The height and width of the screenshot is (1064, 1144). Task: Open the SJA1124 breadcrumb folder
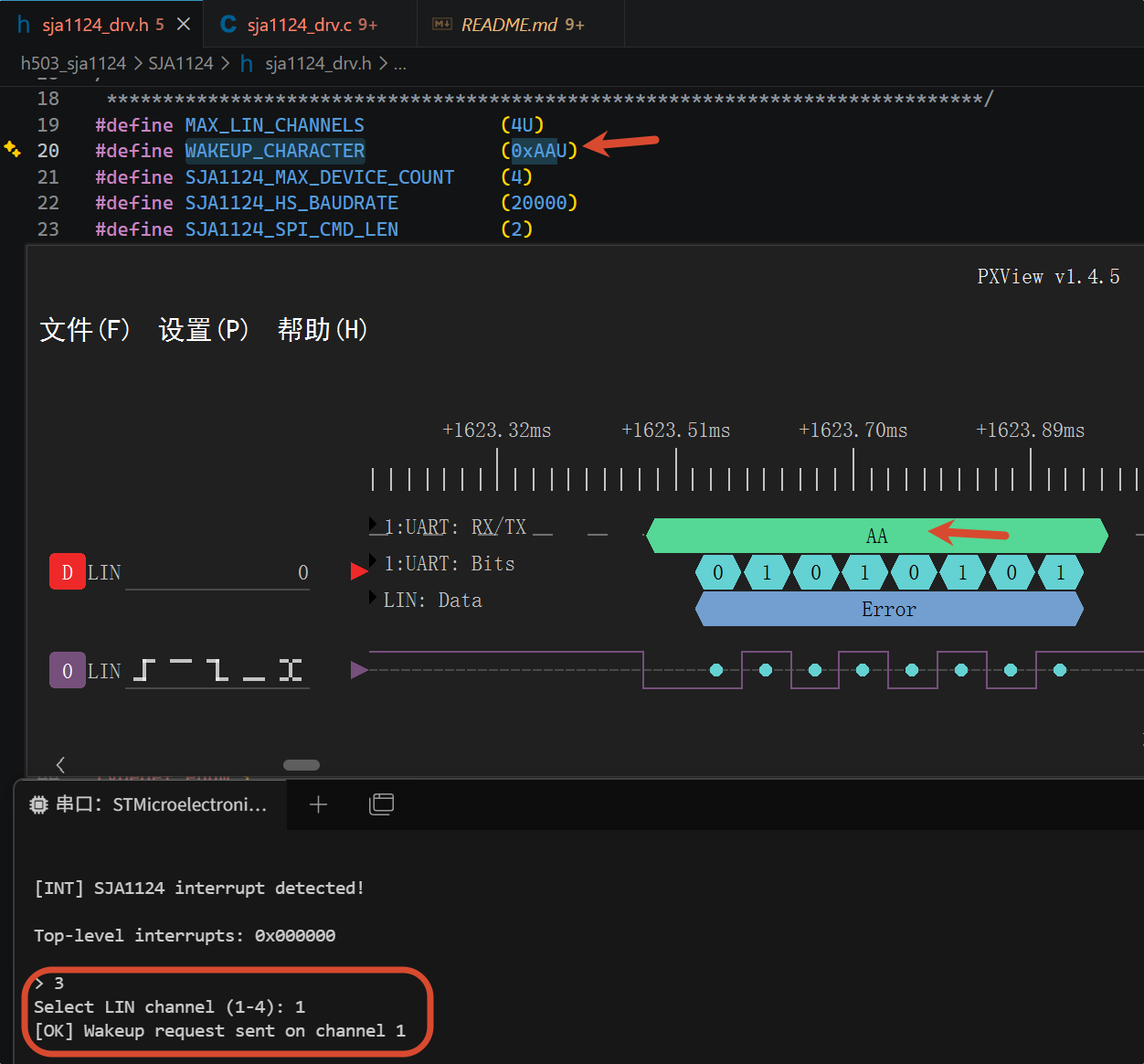[x=181, y=63]
